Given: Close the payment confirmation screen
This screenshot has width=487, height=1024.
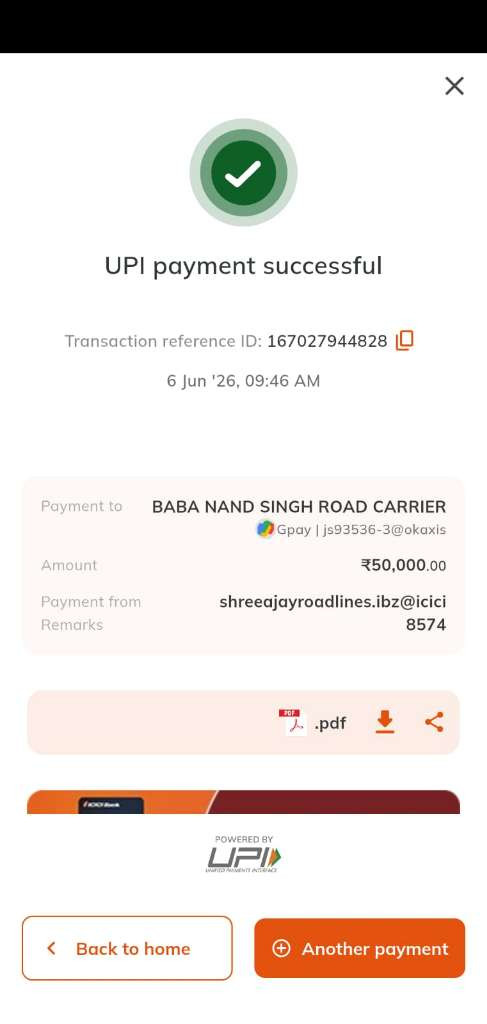Looking at the screenshot, I should point(454,86).
